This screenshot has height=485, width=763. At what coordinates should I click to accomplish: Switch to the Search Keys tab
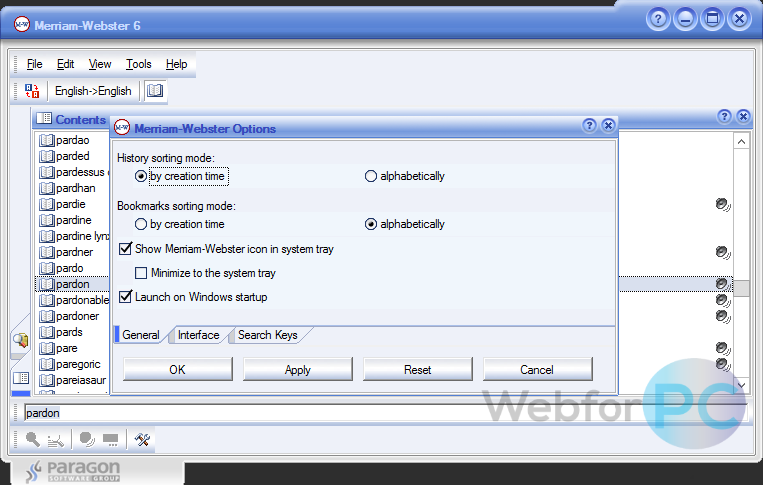click(268, 335)
